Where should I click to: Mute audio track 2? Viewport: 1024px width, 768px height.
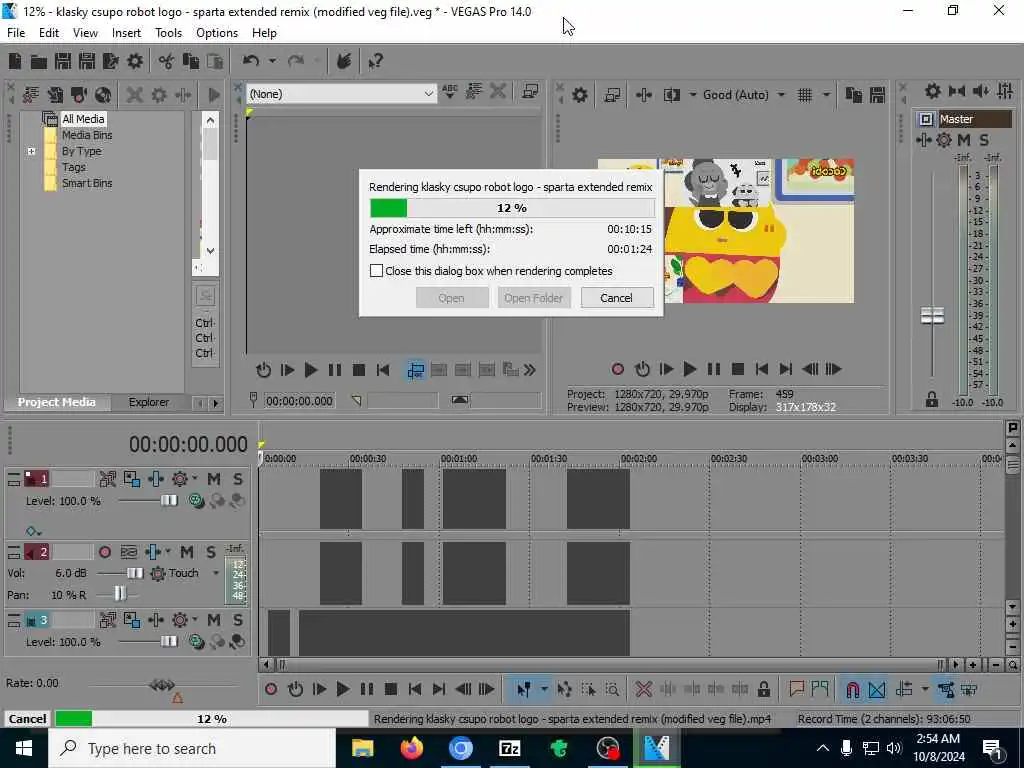187,552
